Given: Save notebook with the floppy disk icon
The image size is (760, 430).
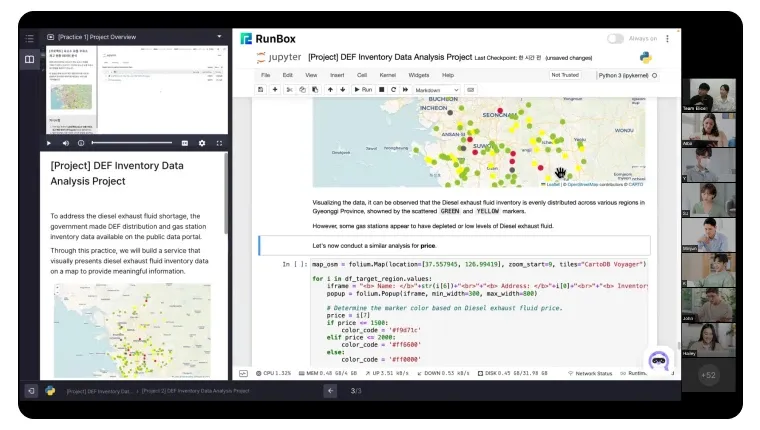Looking at the screenshot, I should (x=261, y=90).
